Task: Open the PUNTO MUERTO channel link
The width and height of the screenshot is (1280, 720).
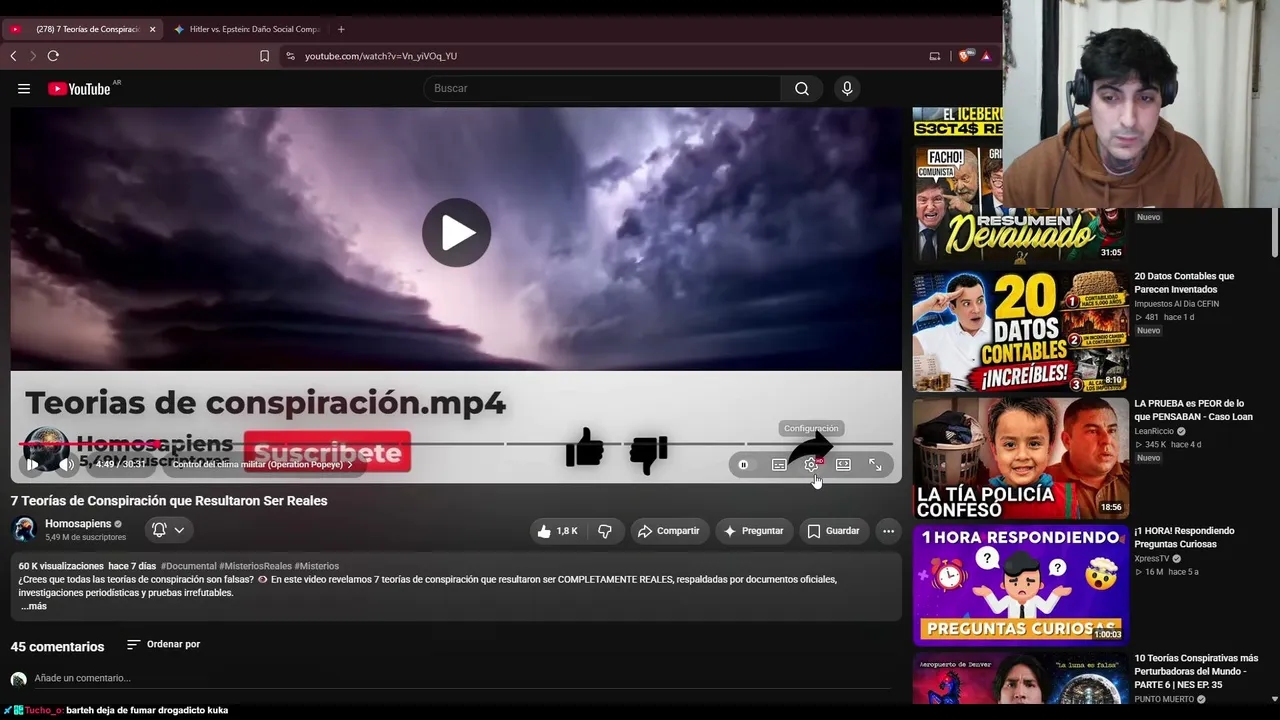Action: 1164,699
